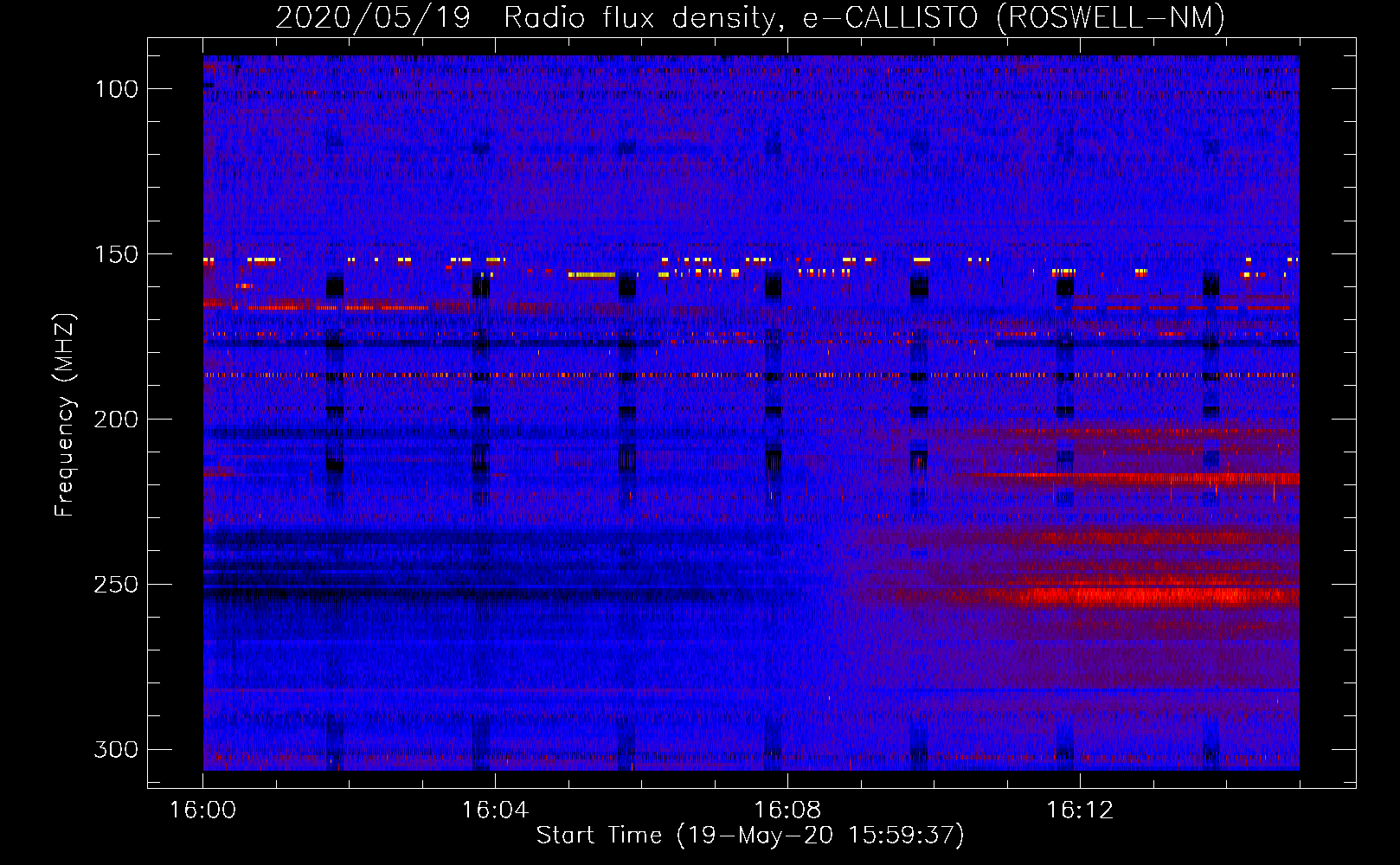Click the 100 frequency tick label
This screenshot has width=1400, height=865.
117,89
